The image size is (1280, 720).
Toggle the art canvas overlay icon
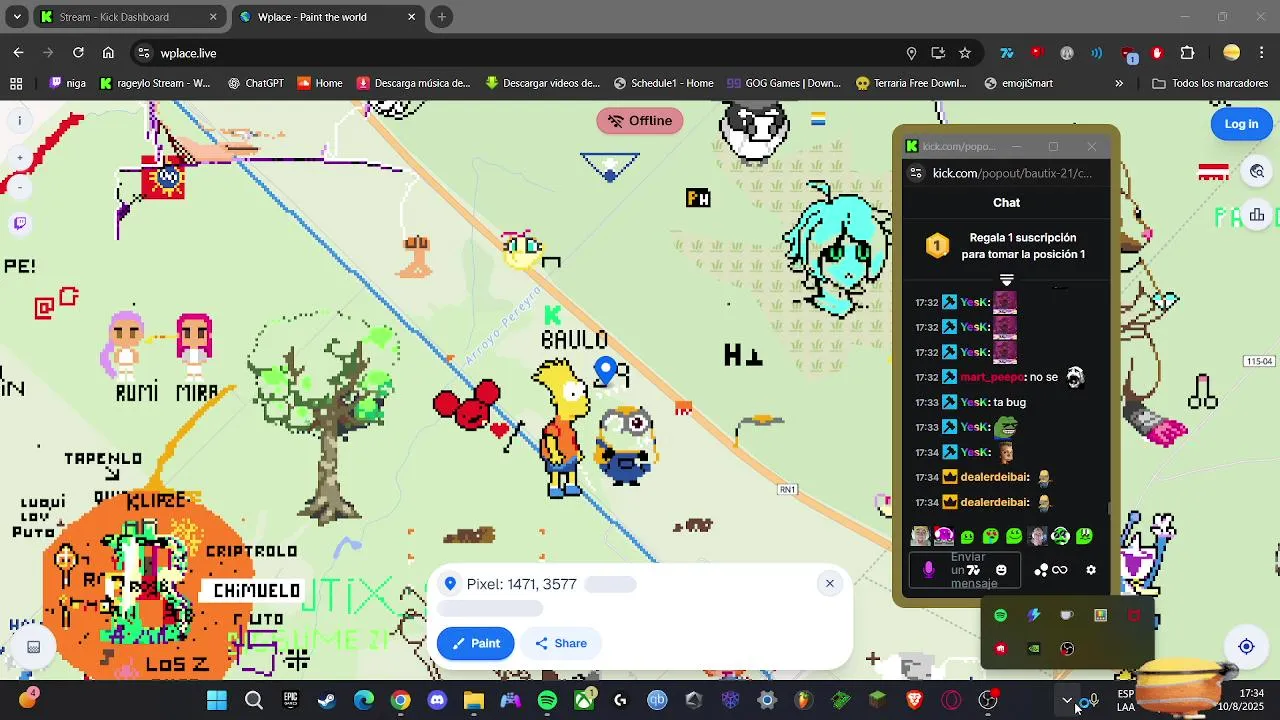pos(33,647)
